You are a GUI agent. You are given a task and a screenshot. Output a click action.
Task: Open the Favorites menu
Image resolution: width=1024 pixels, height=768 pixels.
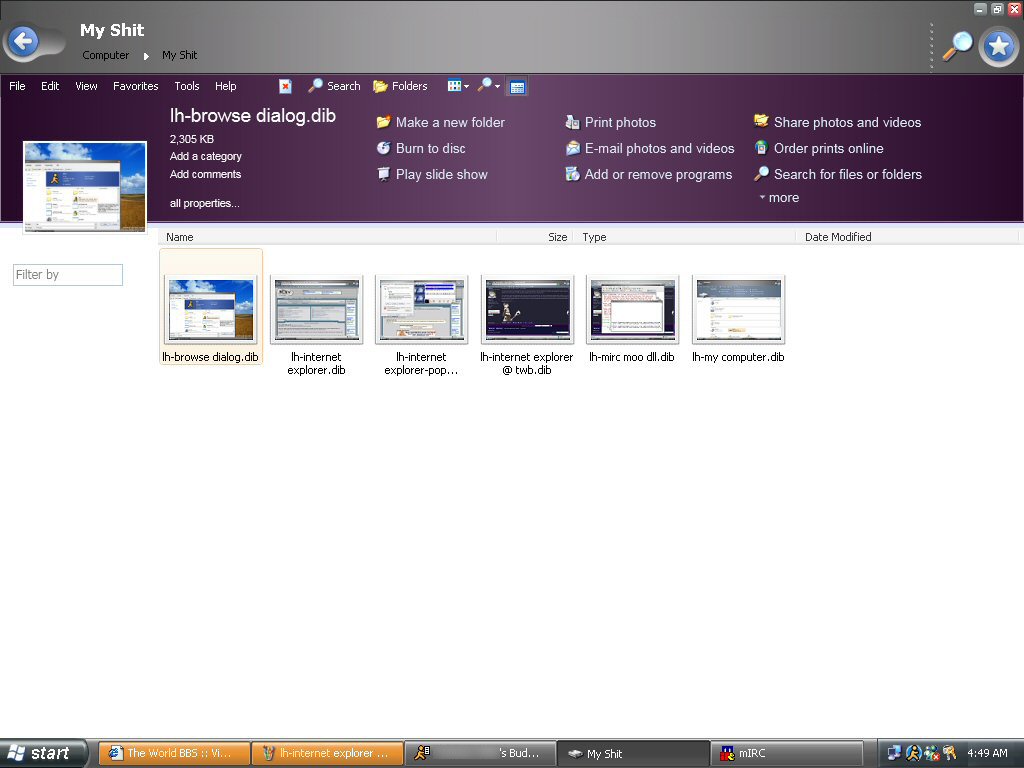click(x=135, y=86)
